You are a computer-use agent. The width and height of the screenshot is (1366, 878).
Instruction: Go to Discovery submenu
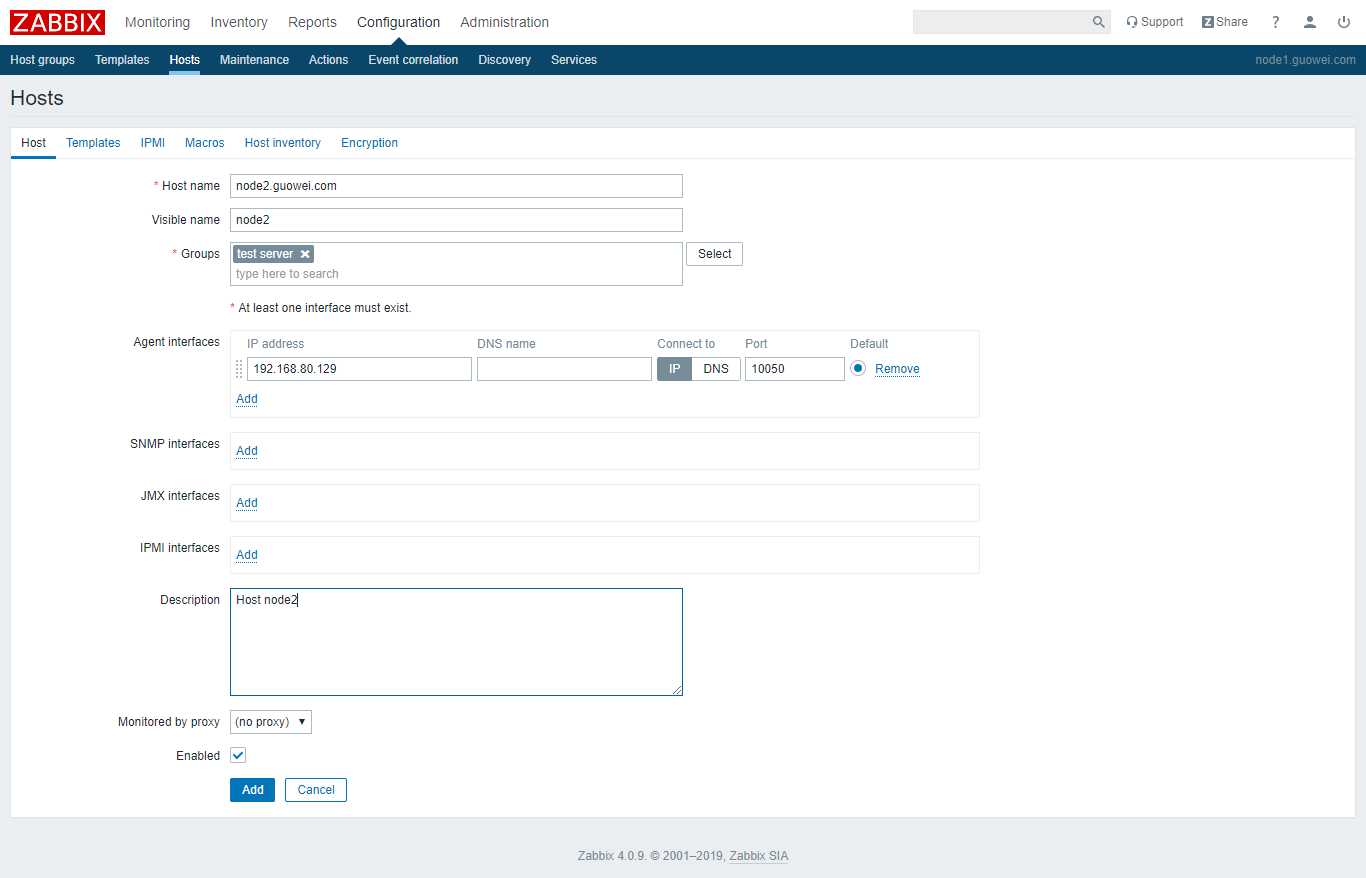tap(504, 60)
